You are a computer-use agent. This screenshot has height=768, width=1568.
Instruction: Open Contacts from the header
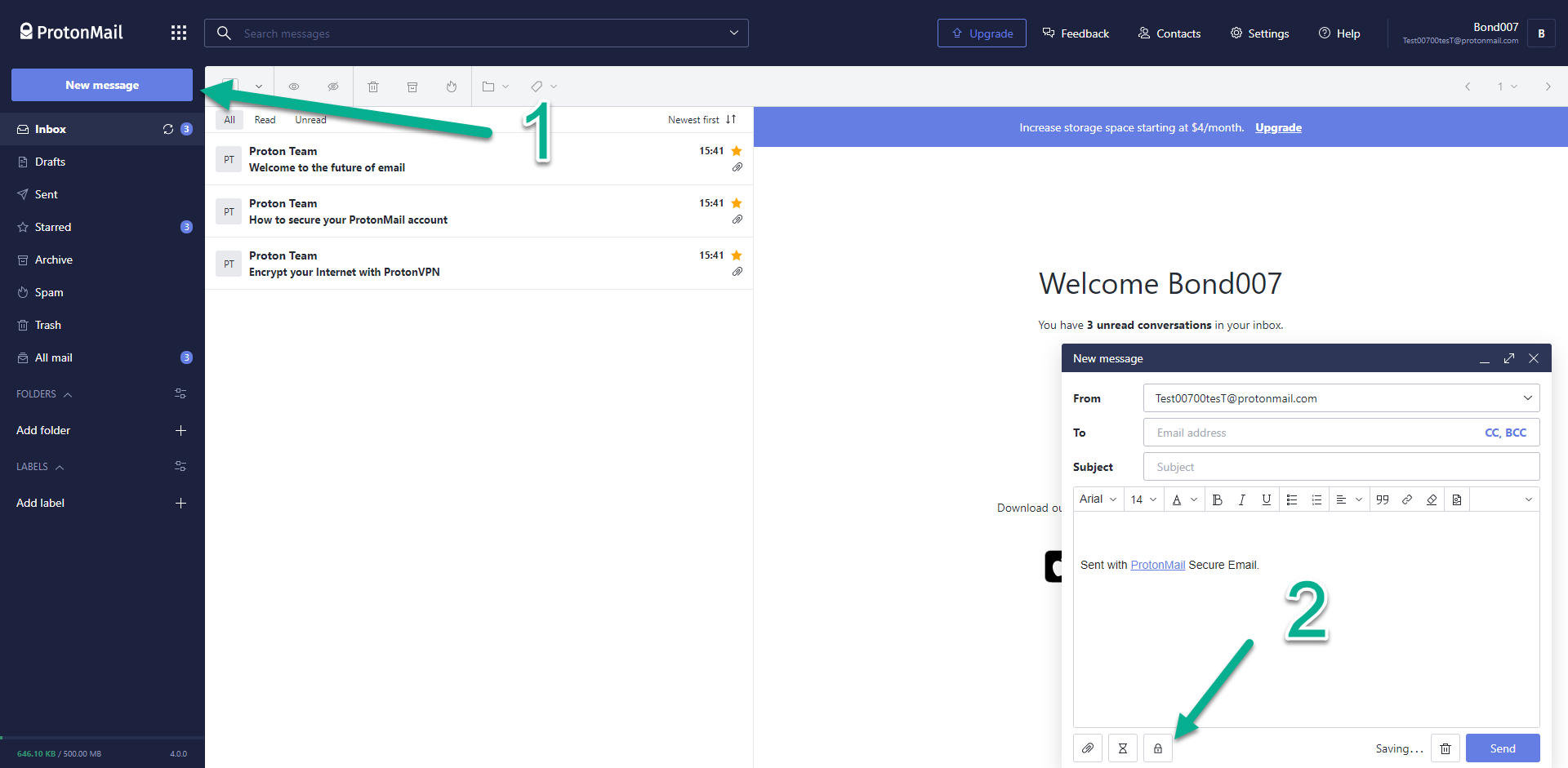click(x=1169, y=33)
